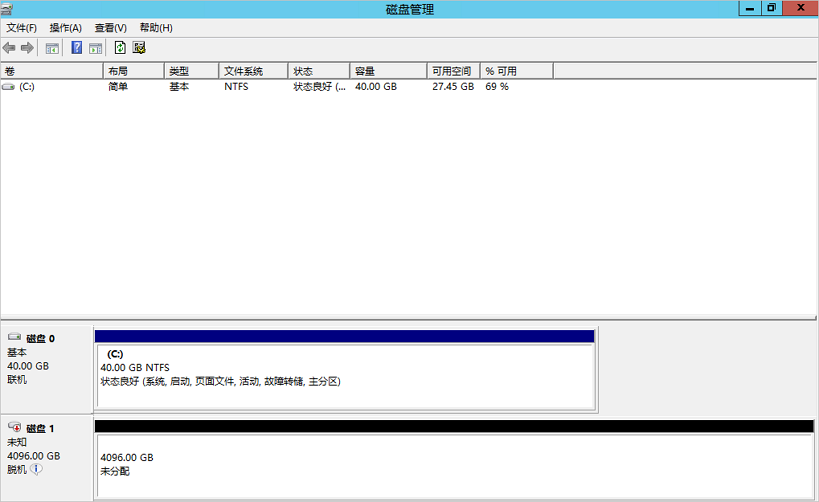Image resolution: width=819 pixels, height=502 pixels.
Task: Select the (C:) 40.00 GB NTFS partition block
Action: tap(345, 375)
